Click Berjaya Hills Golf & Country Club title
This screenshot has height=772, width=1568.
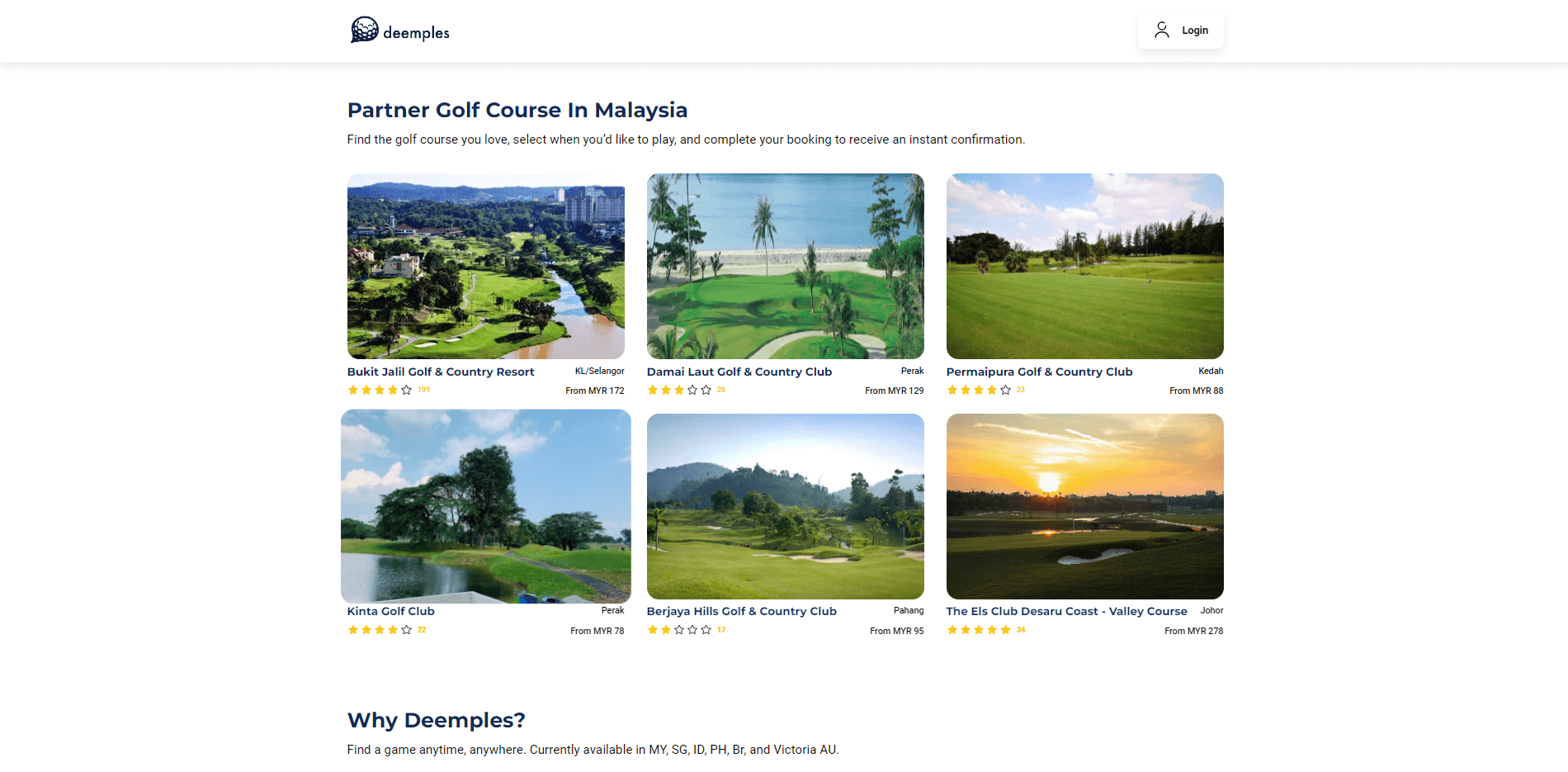(742, 612)
